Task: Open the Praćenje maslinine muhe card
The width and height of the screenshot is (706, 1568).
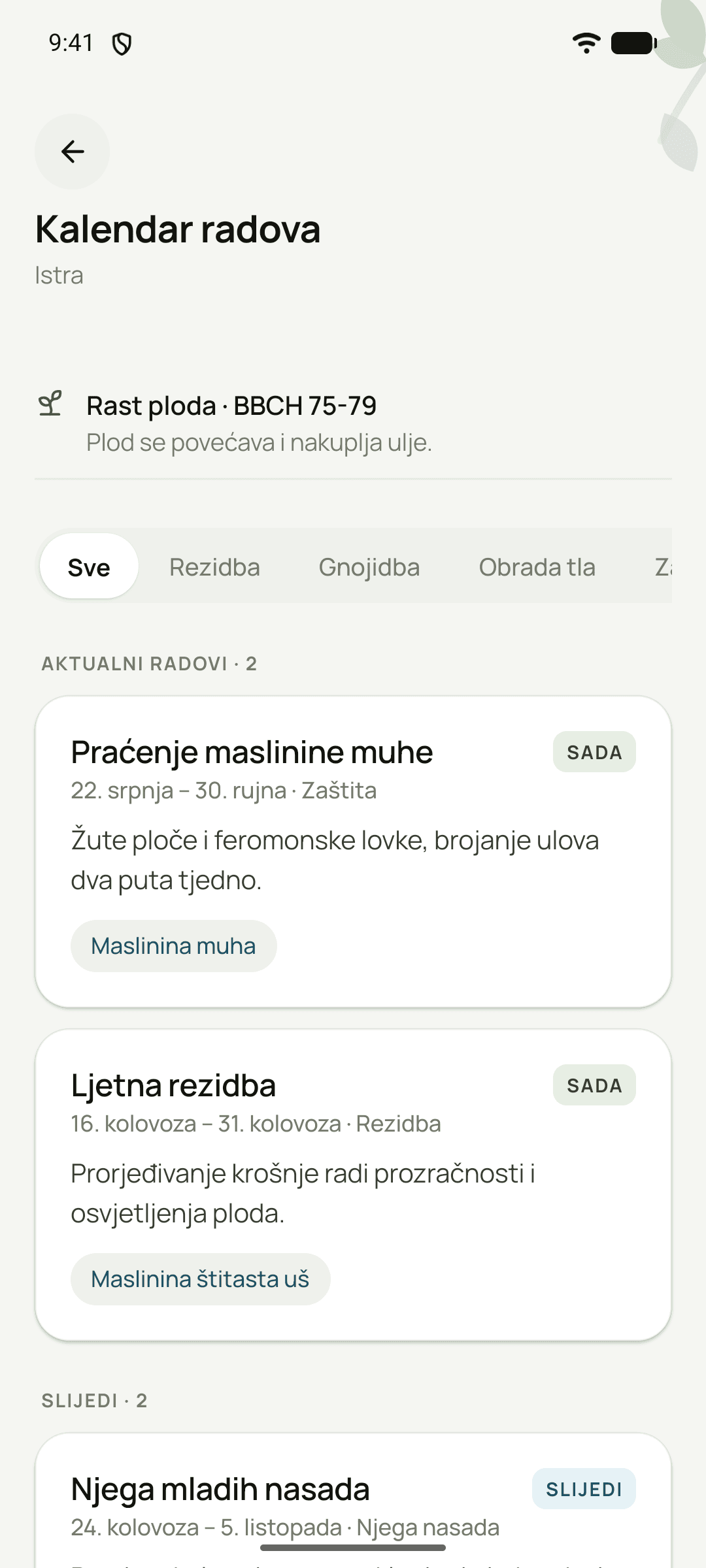Action: tap(353, 852)
